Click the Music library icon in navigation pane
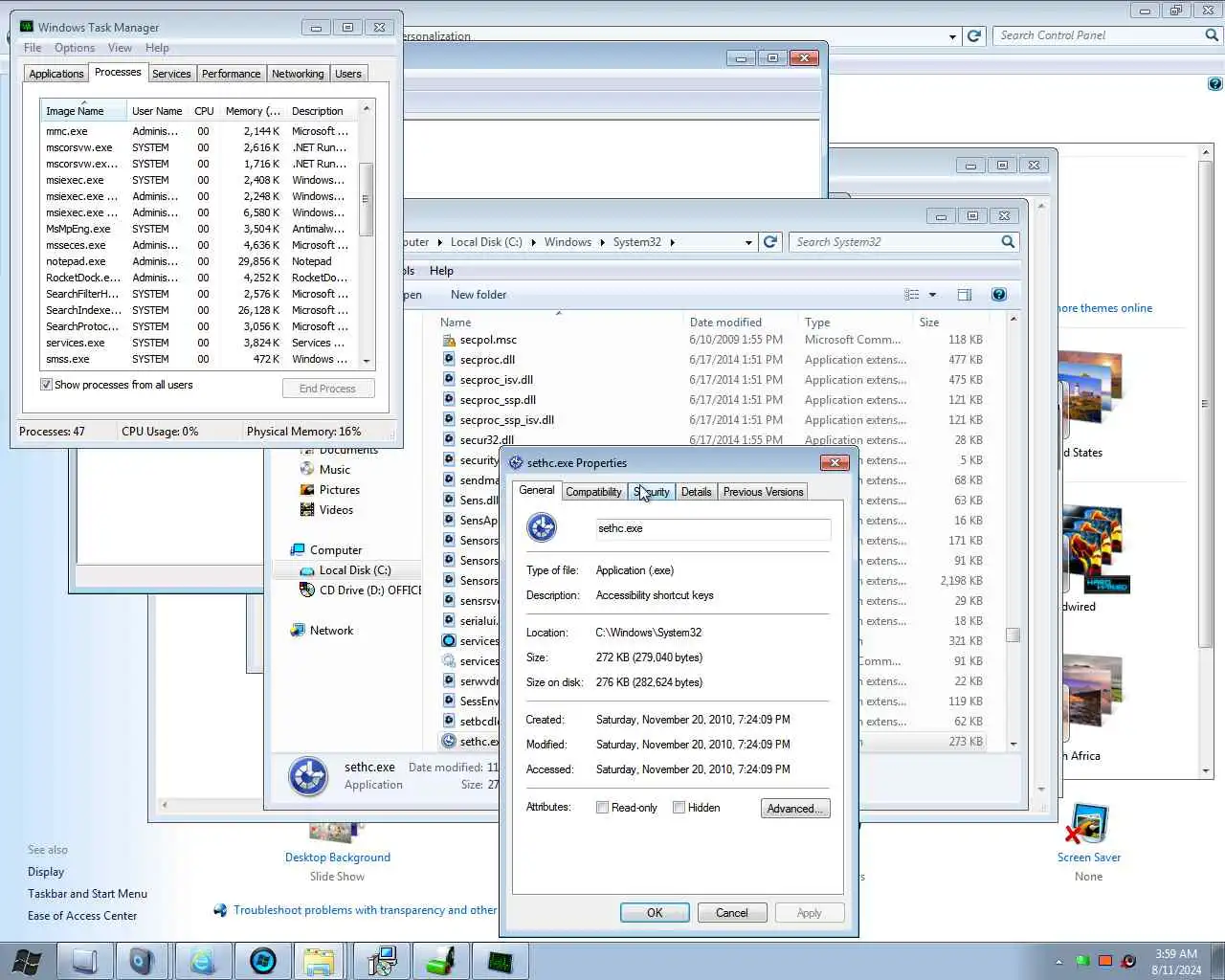The width and height of the screenshot is (1225, 980). click(307, 469)
